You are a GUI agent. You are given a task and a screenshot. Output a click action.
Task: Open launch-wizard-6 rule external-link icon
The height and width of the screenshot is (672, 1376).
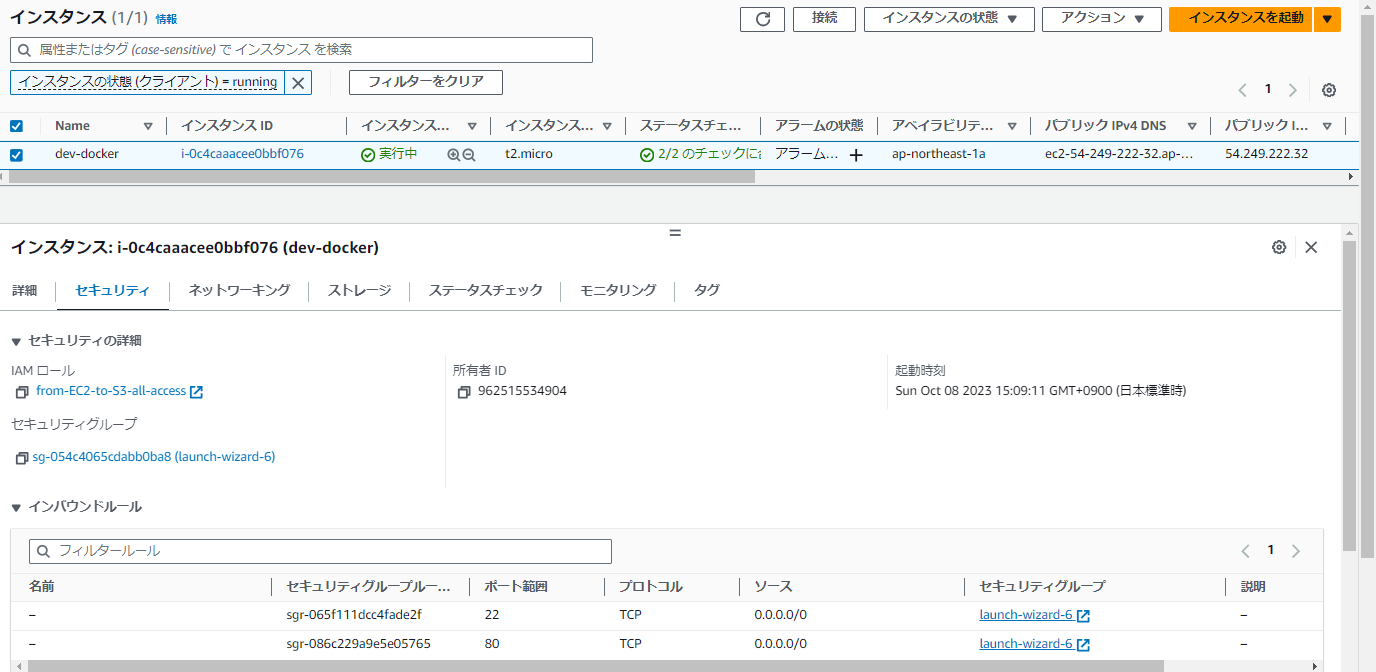pyautogui.click(x=1083, y=615)
